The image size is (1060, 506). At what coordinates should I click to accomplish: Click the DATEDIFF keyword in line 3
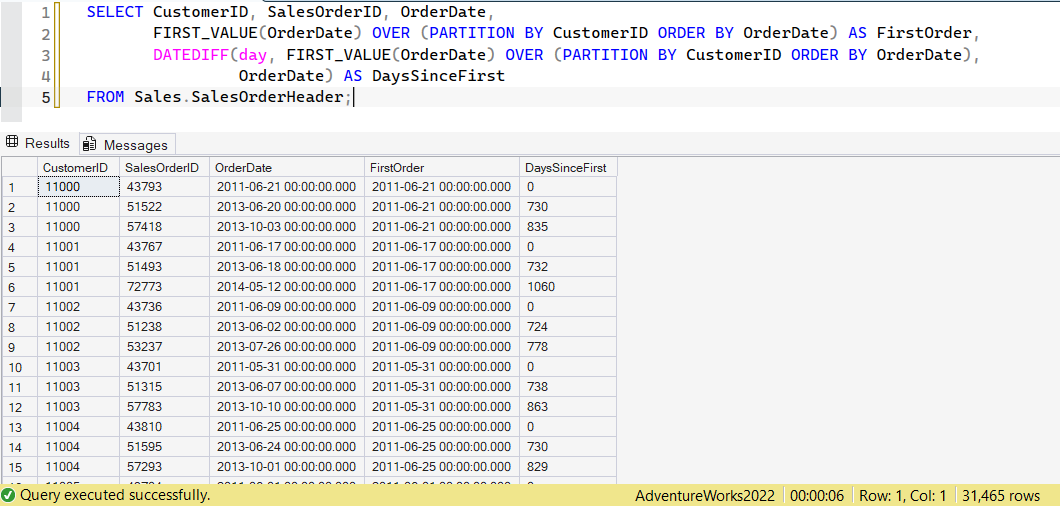point(191,55)
